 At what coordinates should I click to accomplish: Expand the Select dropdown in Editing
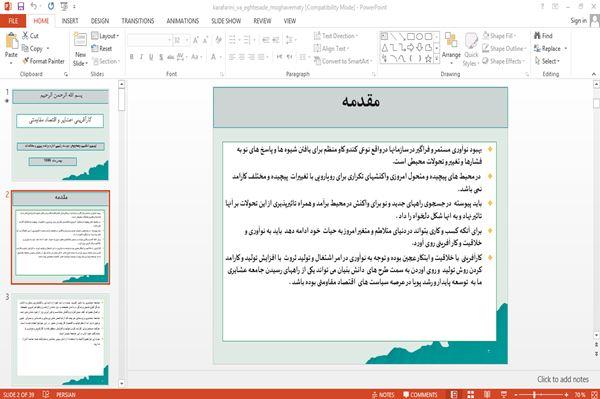point(547,61)
